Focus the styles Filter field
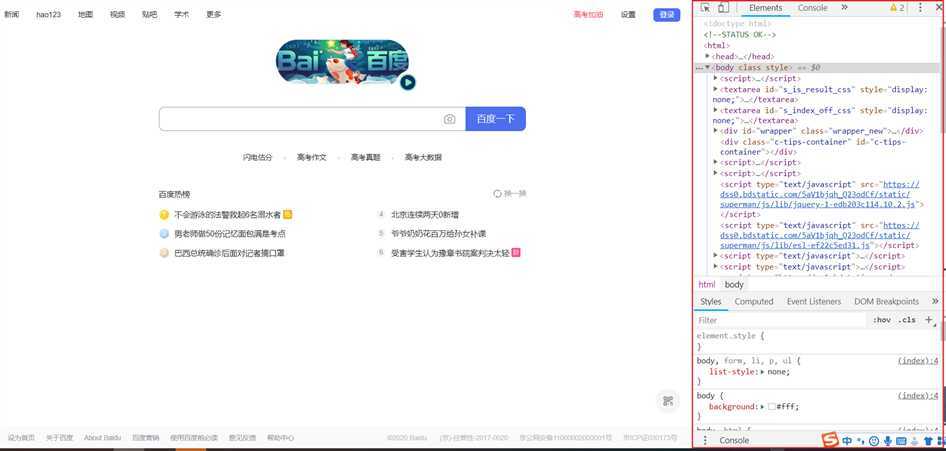 click(780, 320)
